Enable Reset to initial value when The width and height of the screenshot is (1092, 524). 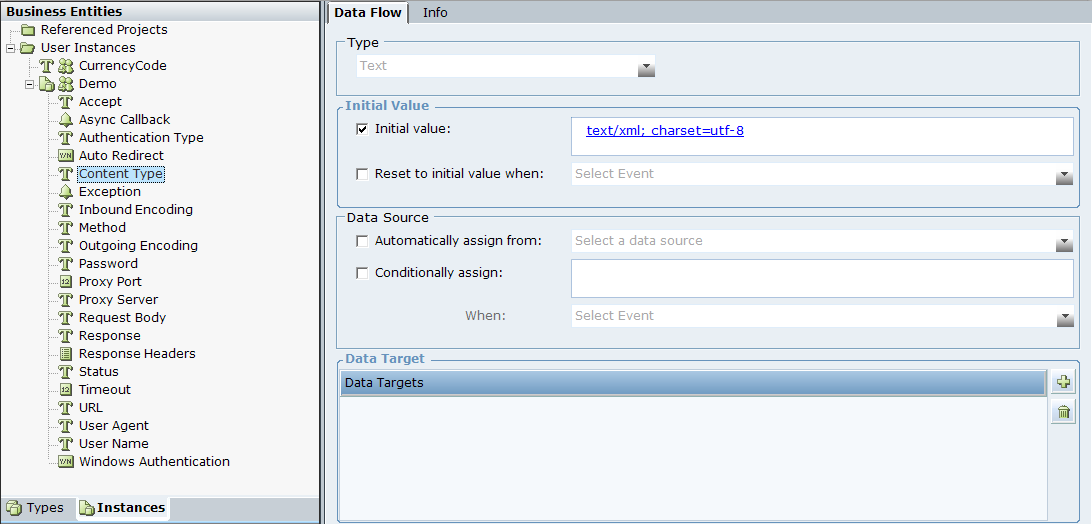pos(362,174)
